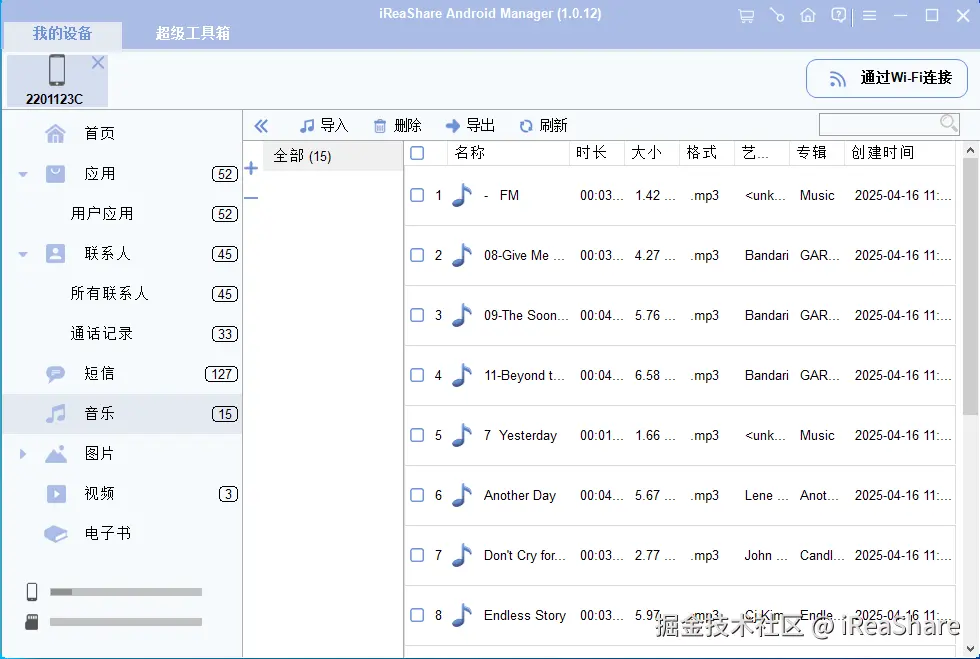Click the Export (导出) toolbar icon
This screenshot has height=659, width=980.
tap(469, 125)
